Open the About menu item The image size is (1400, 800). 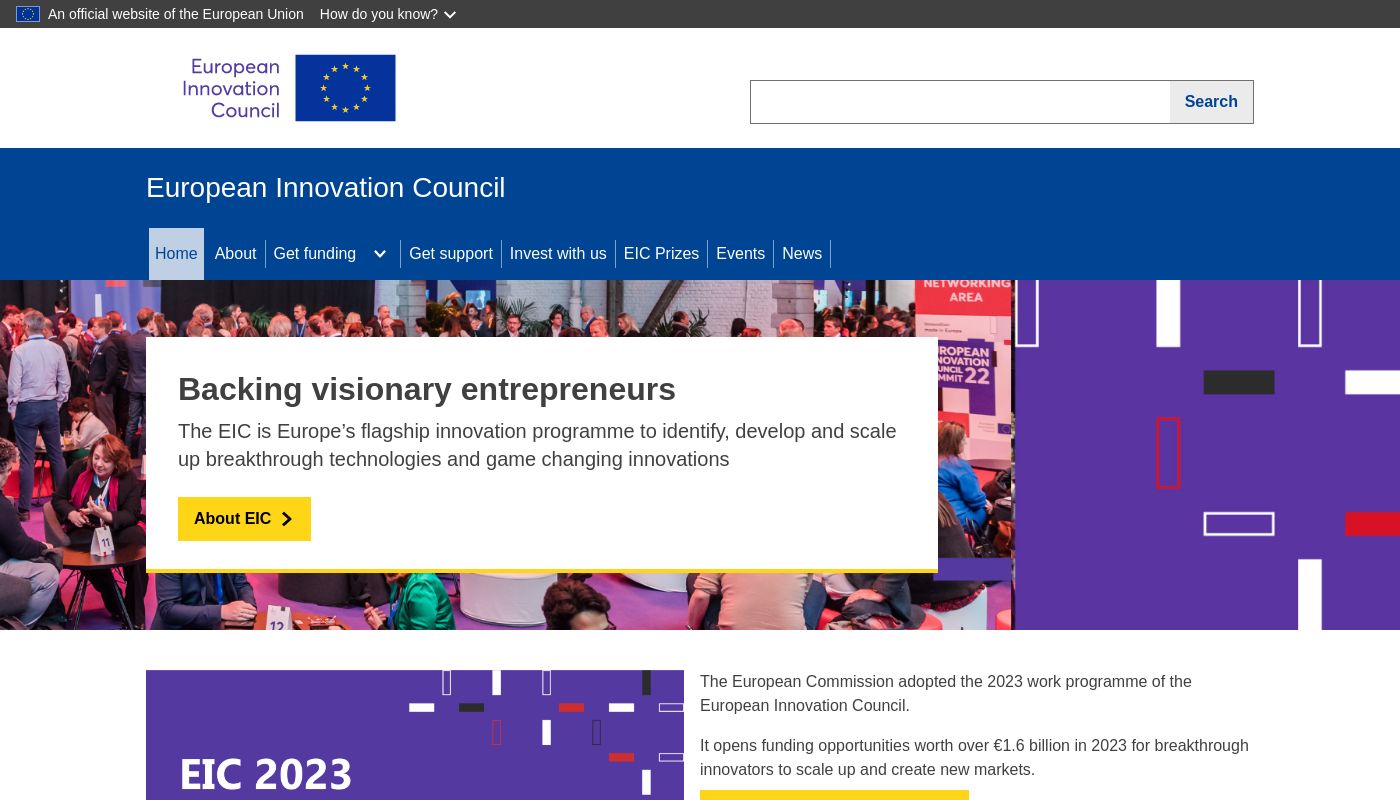pos(235,253)
